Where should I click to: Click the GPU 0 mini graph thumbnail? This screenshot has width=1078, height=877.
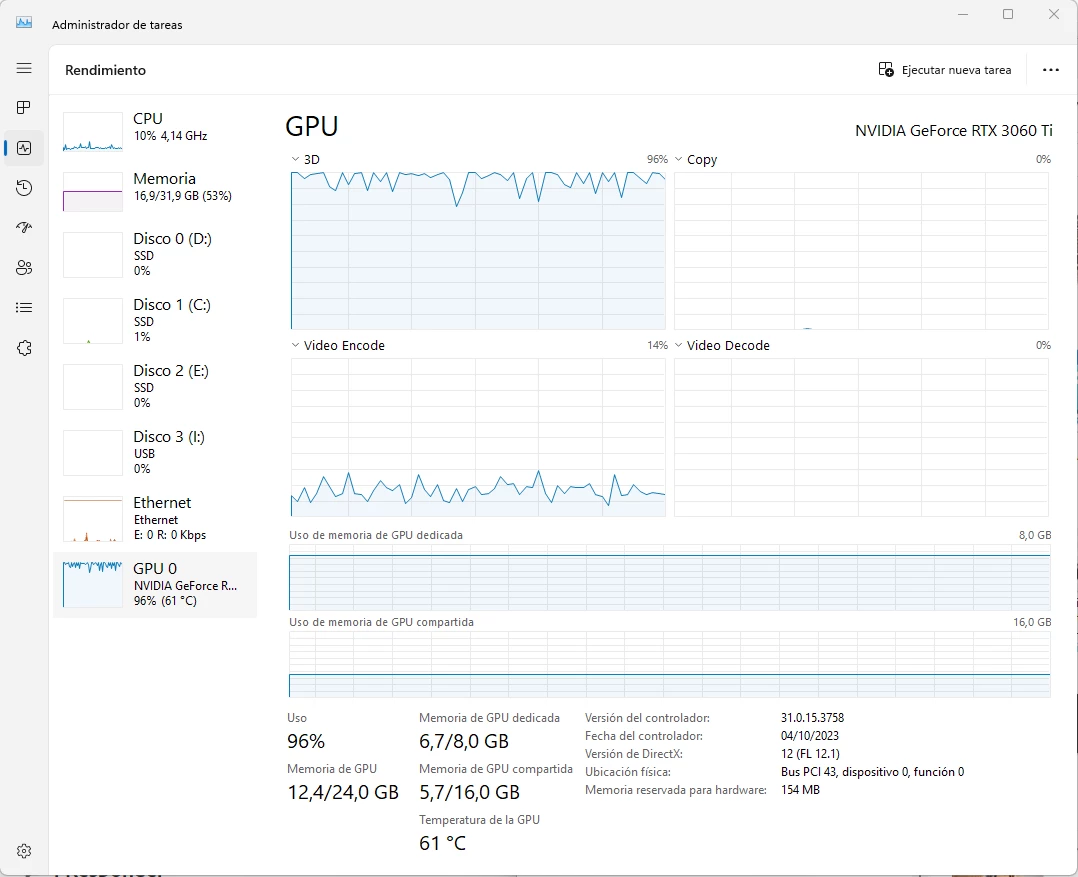[x=93, y=584]
